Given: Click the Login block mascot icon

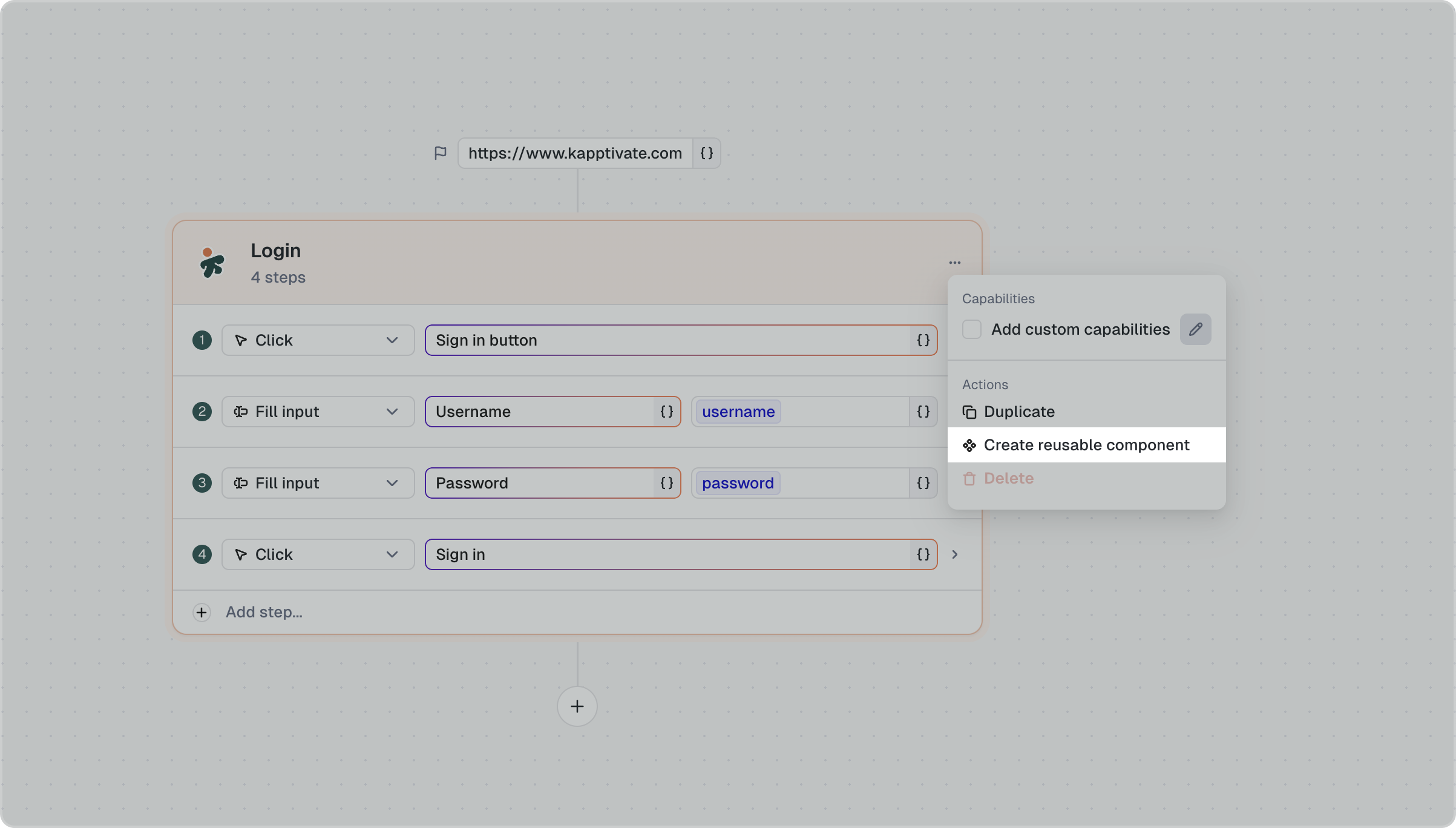Looking at the screenshot, I should pyautogui.click(x=212, y=263).
